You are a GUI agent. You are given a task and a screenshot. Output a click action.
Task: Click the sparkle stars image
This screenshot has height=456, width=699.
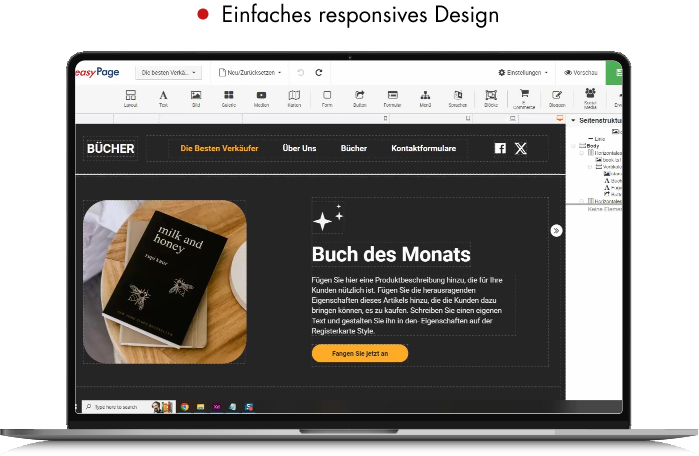(x=328, y=218)
